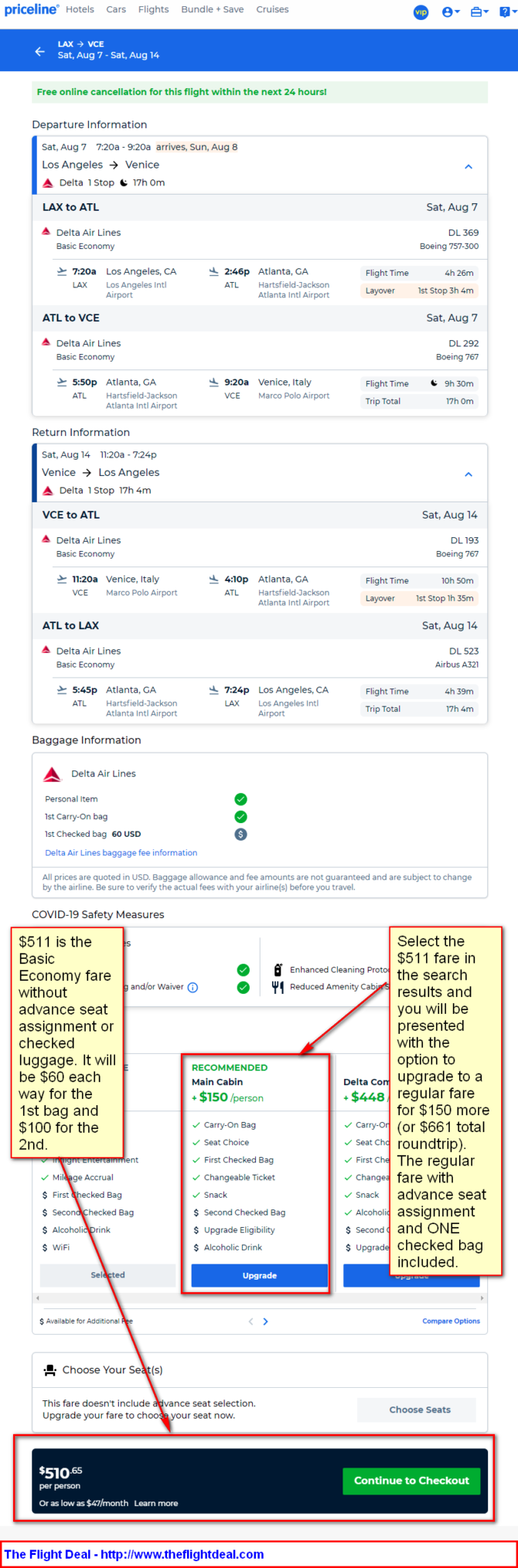Click the horizontal scrollbar under the fare options
The image size is (518, 1568).
coord(259,1298)
